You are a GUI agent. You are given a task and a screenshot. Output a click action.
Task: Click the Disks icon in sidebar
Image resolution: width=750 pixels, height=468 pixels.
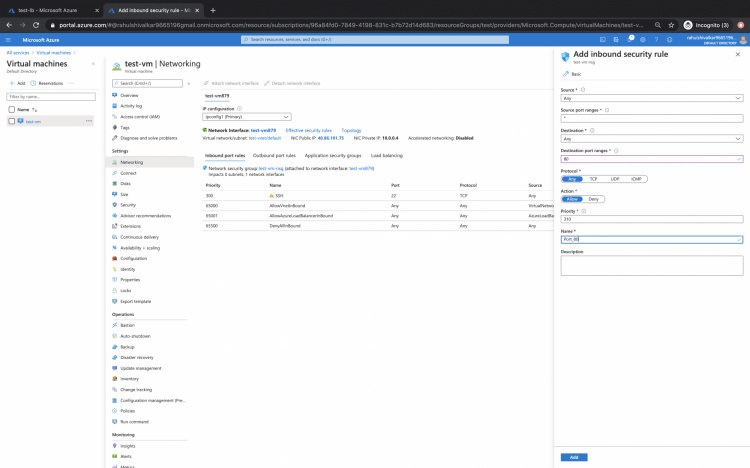tap(116, 184)
